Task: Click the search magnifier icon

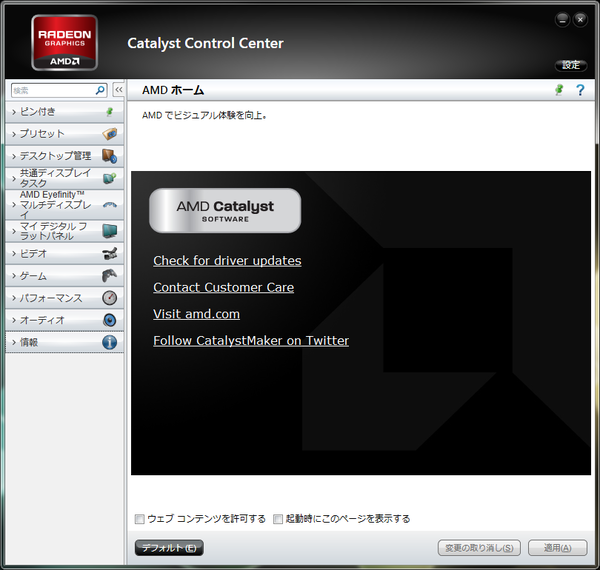Action: pyautogui.click(x=100, y=90)
